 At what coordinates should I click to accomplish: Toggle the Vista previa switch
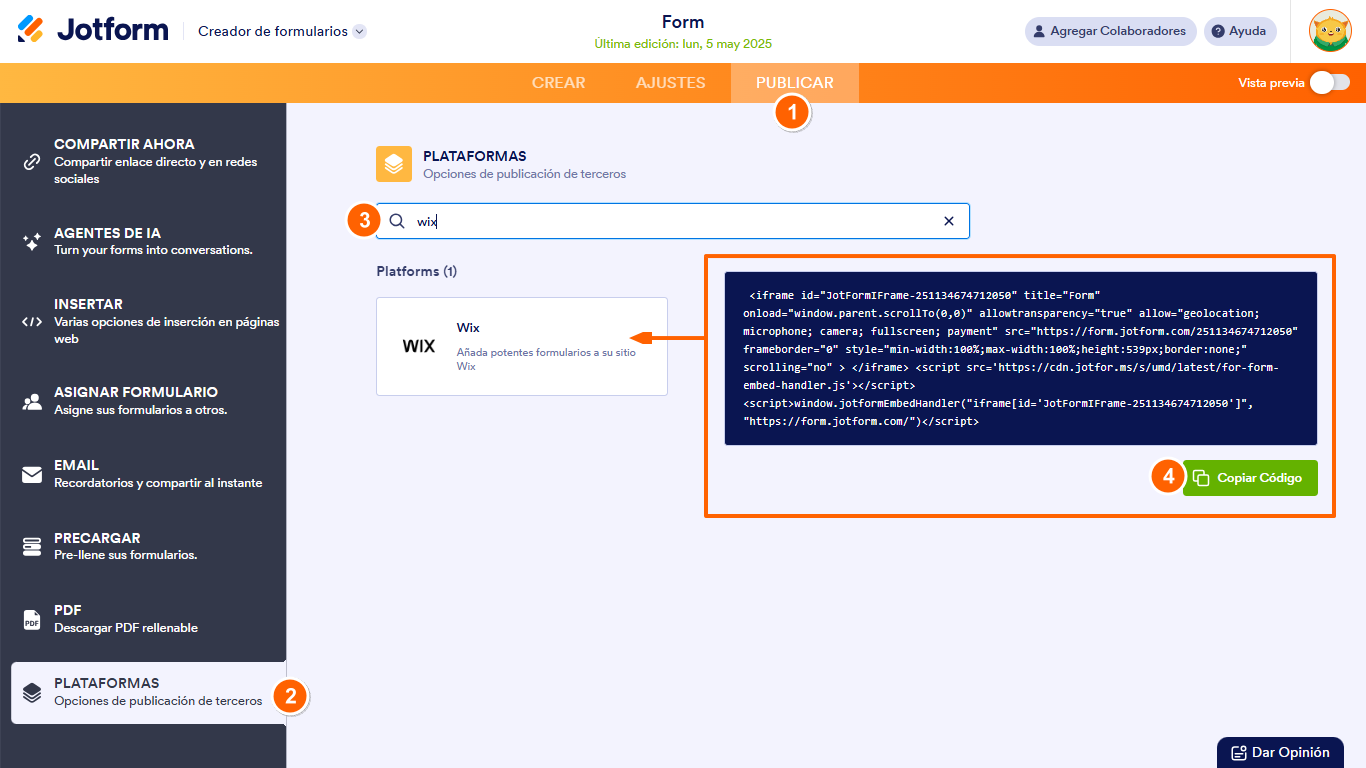(1330, 83)
